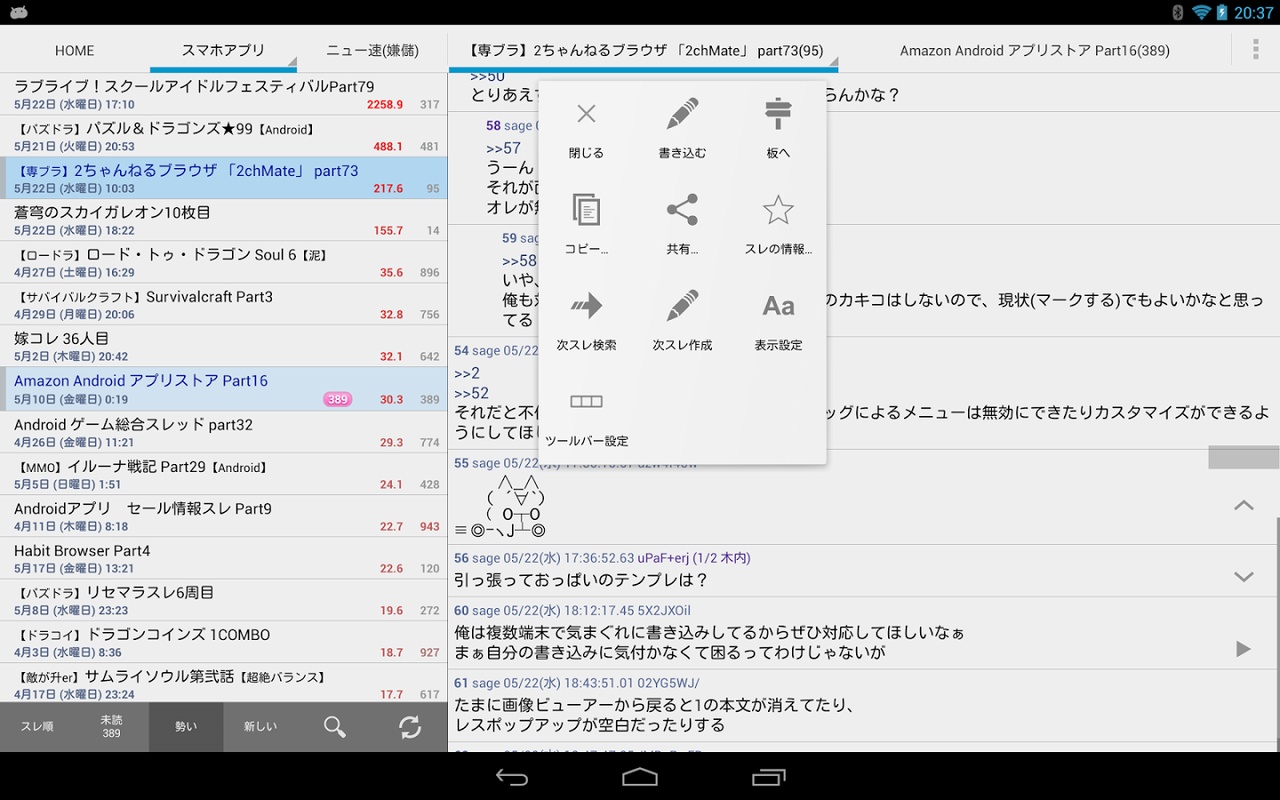Open the three-dot overflow menu
Viewport: 1280px width, 800px height.
tap(1256, 49)
